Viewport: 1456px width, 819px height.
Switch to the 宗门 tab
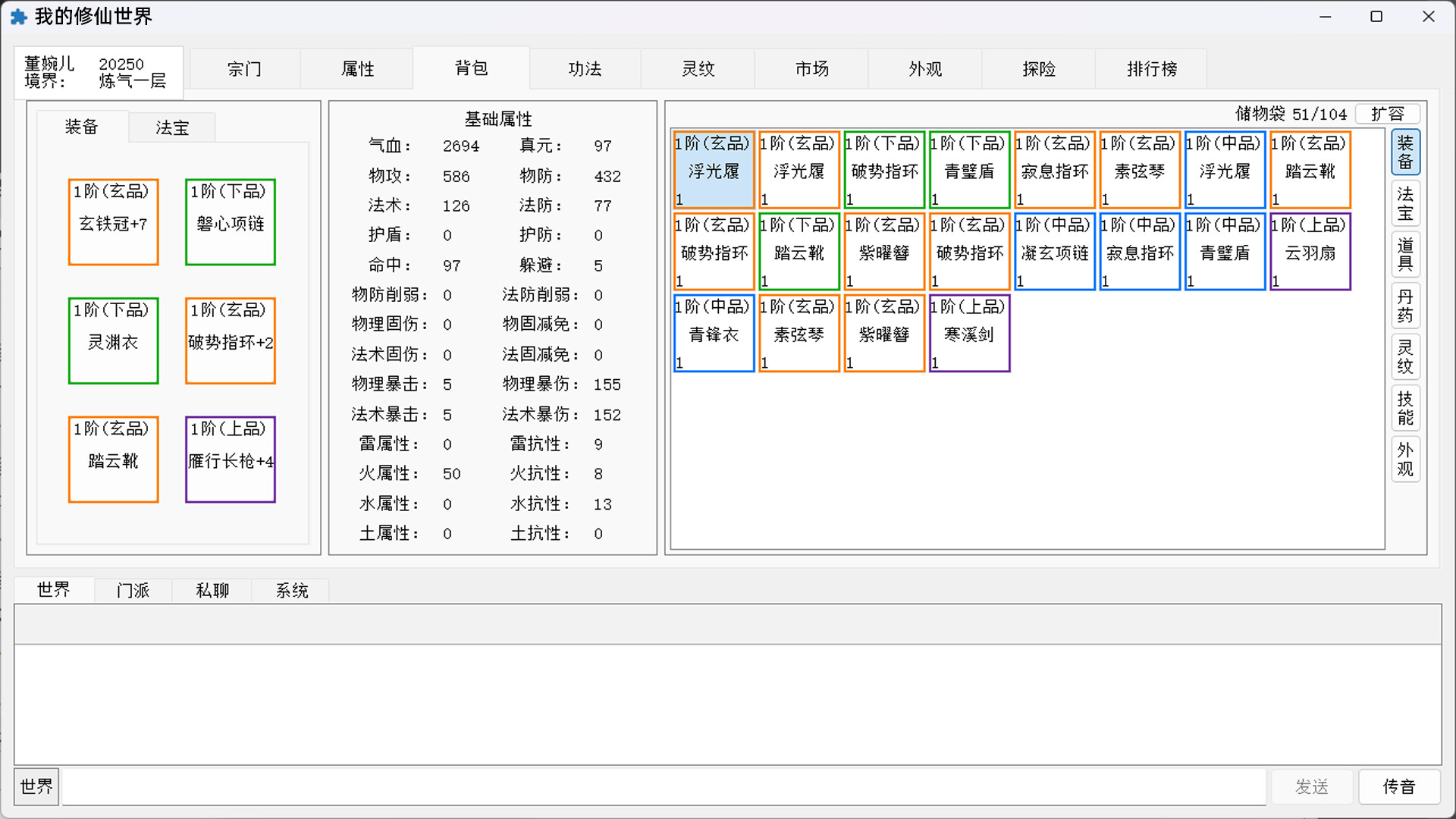coord(244,68)
